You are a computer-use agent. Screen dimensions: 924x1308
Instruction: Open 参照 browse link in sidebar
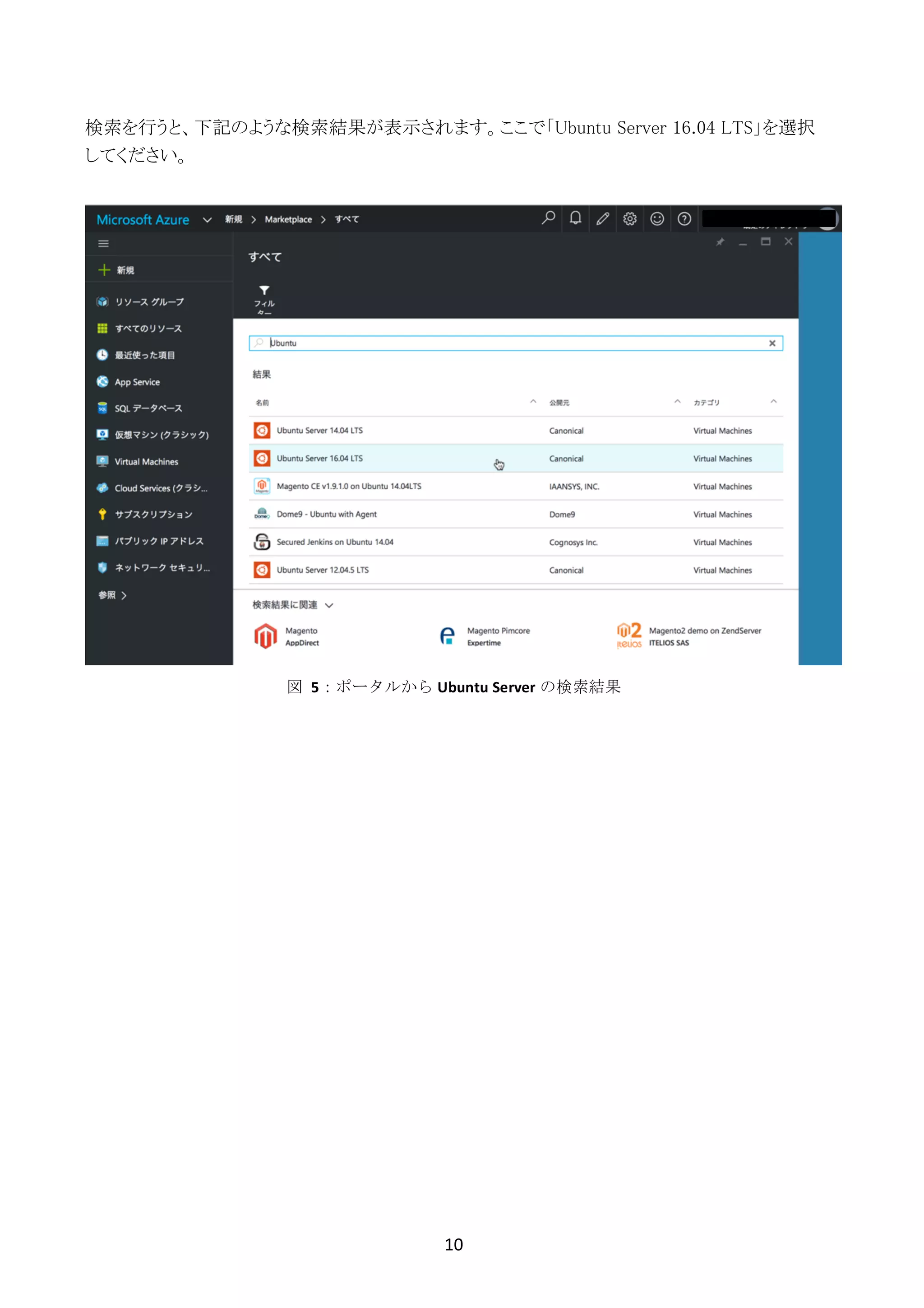111,595
